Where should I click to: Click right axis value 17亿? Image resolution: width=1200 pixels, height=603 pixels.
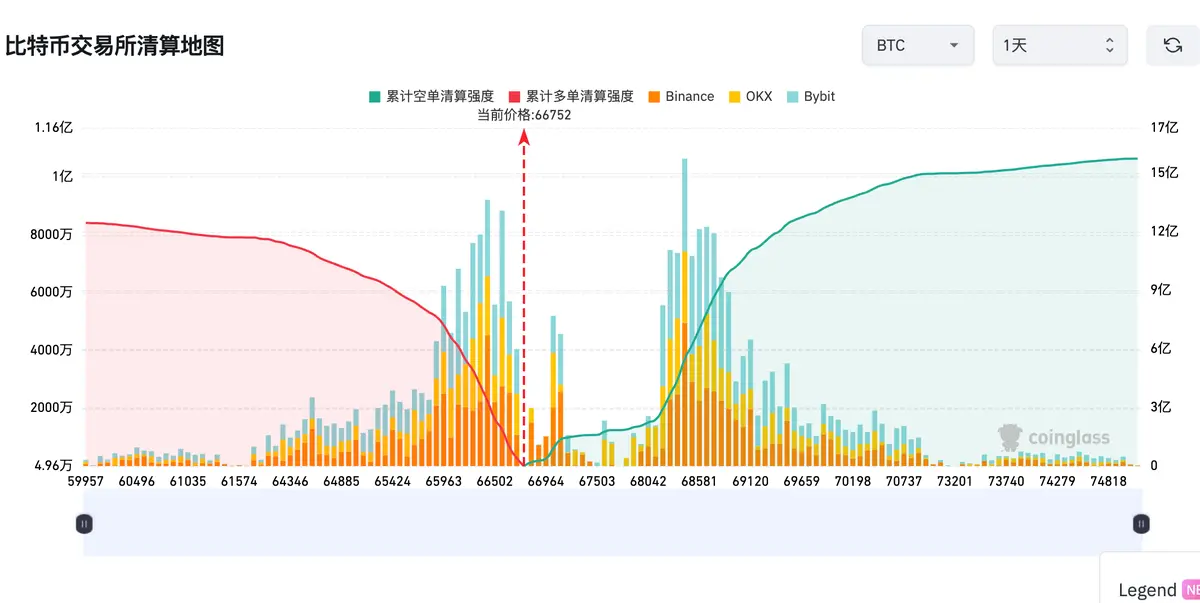pyautogui.click(x=1165, y=127)
